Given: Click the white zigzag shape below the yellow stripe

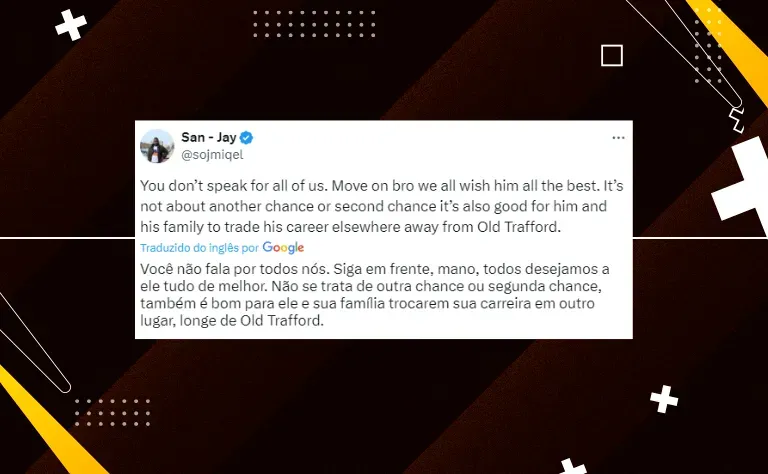Looking at the screenshot, I should click(x=737, y=120).
